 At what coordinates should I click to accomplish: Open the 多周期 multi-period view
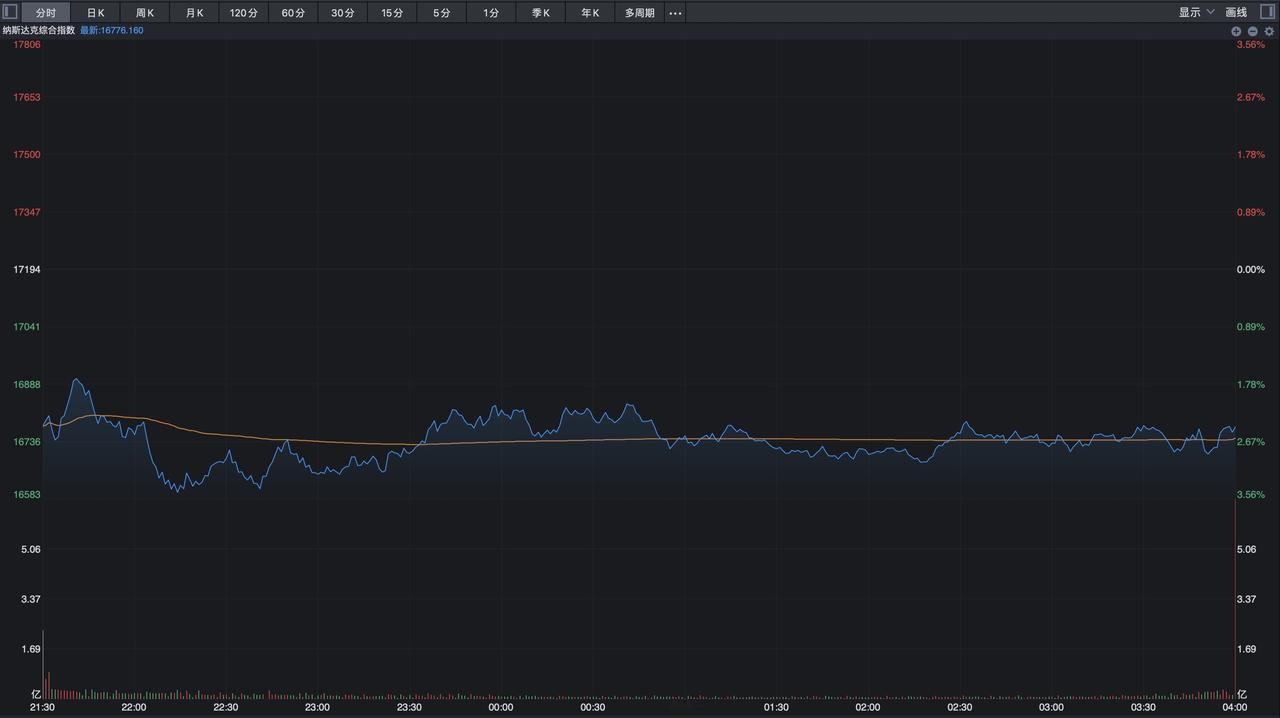tap(640, 13)
